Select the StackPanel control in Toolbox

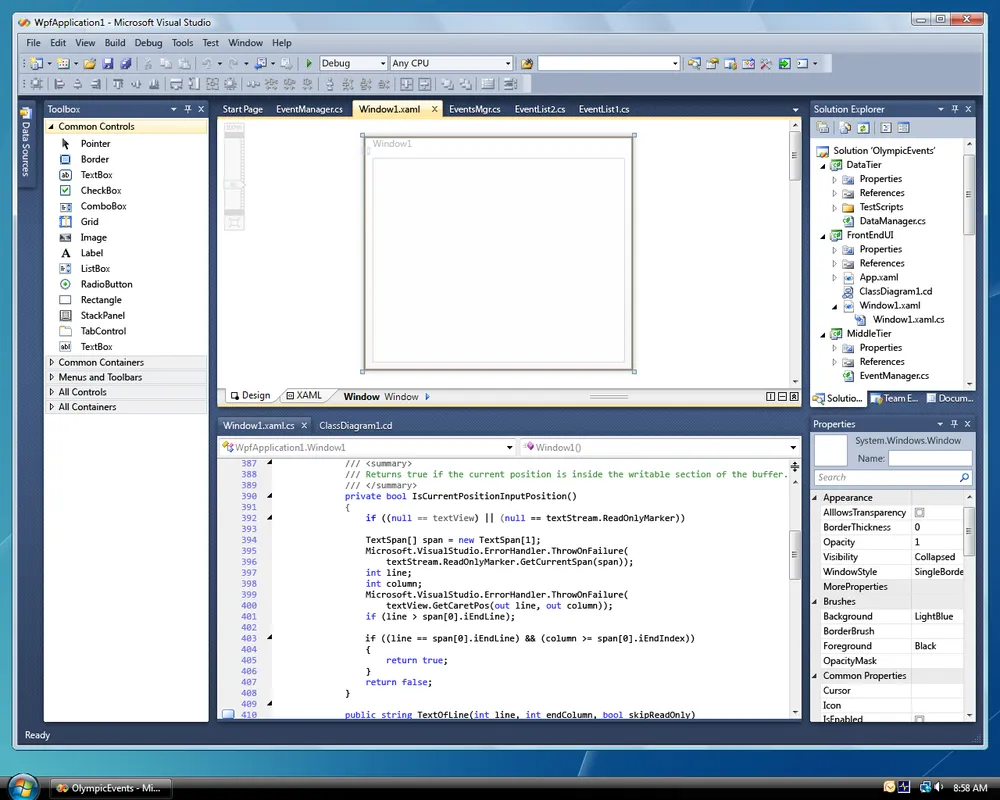coord(102,316)
